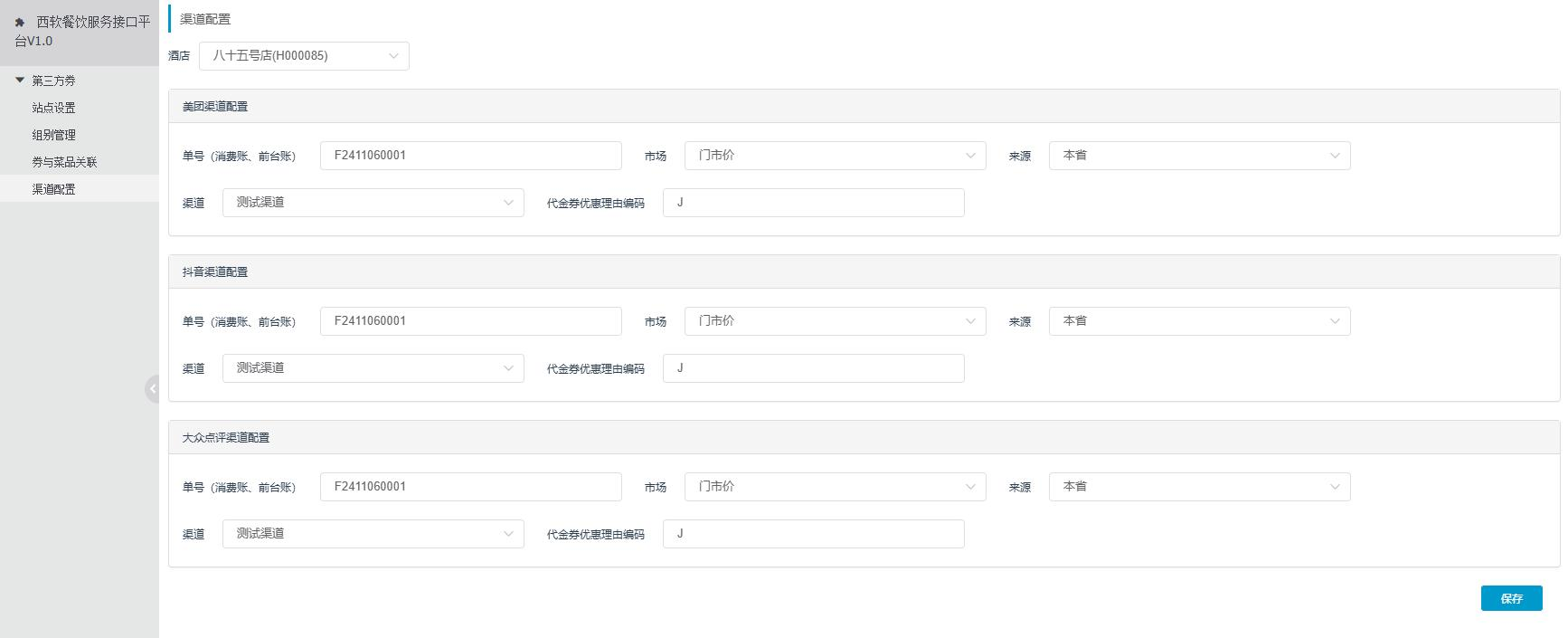Image resolution: width=1568 pixels, height=638 pixels.
Task: Collapse the sidebar with the arrow handle
Action: point(152,389)
